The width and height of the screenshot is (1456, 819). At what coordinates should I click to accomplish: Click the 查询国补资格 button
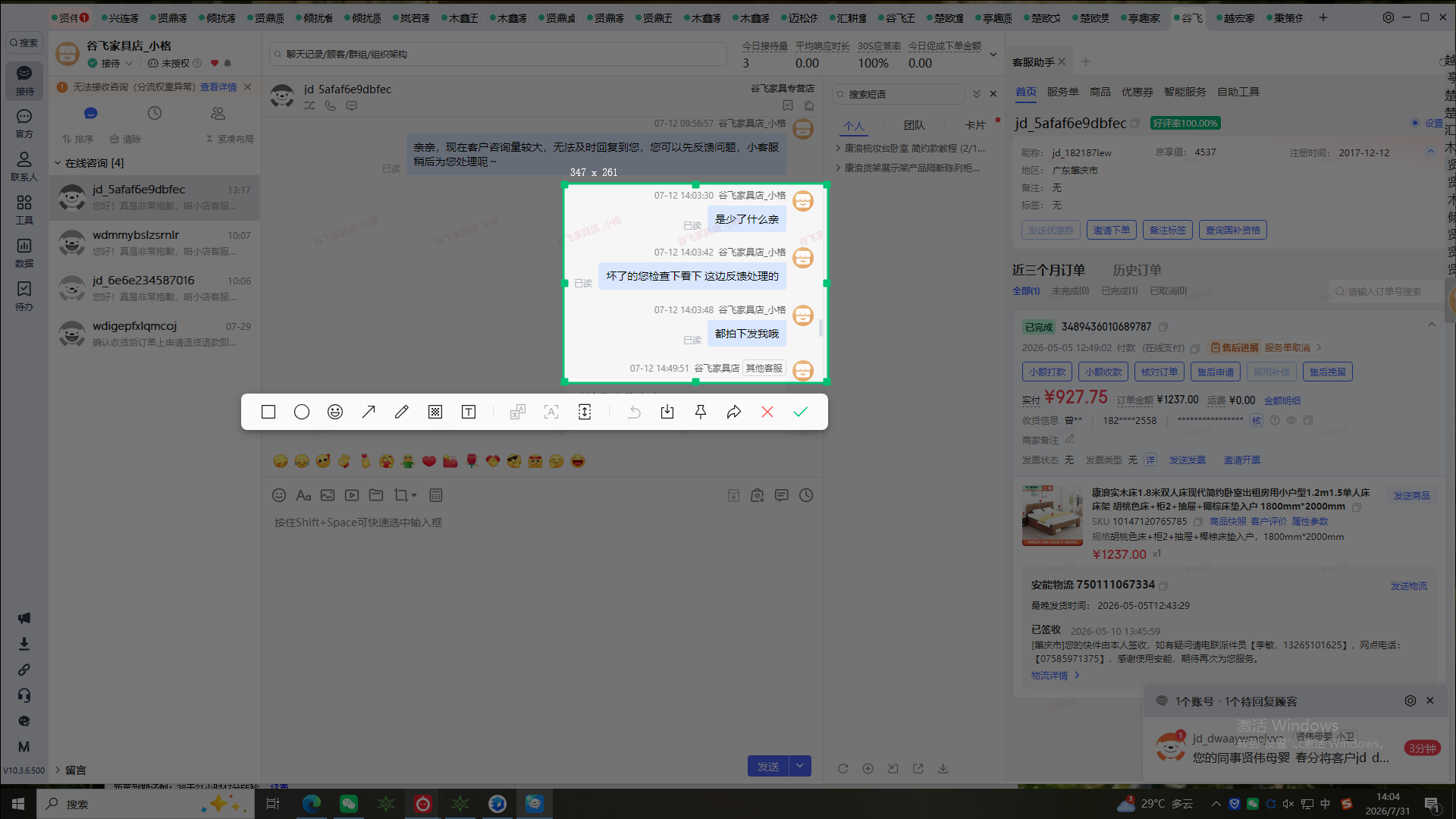point(1233,230)
